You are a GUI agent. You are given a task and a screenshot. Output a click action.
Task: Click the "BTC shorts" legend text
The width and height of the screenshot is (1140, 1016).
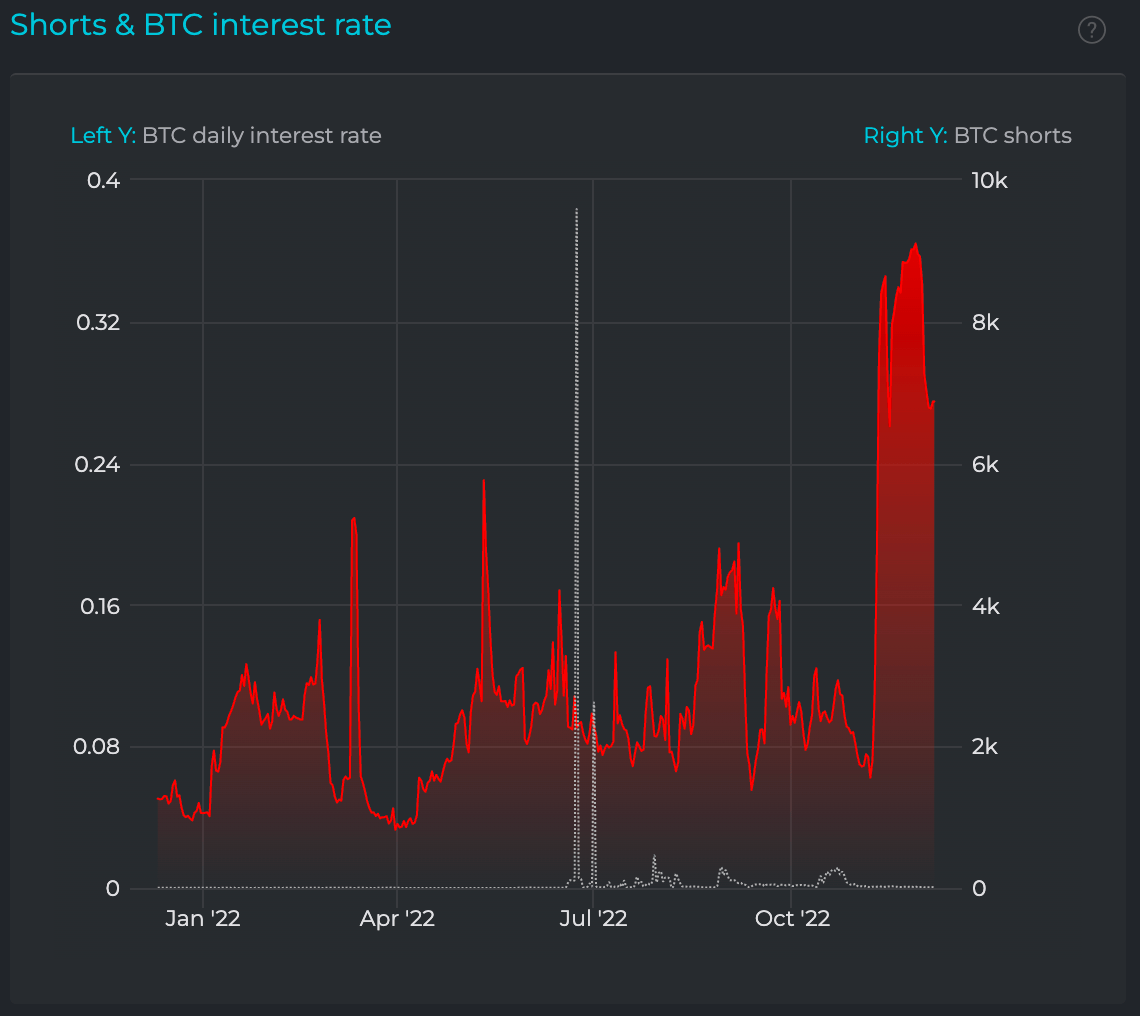pyautogui.click(x=1013, y=135)
